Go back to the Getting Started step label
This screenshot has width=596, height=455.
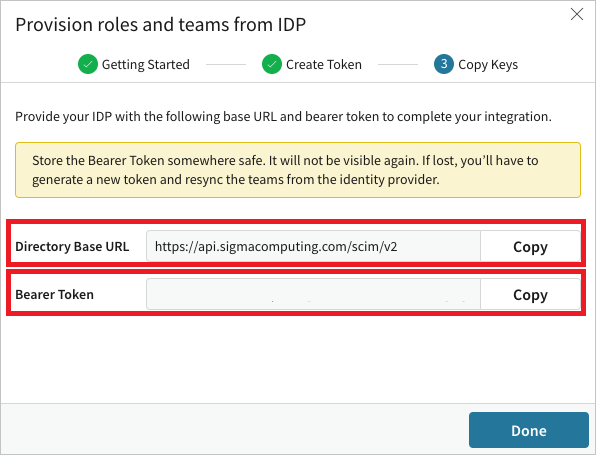[x=146, y=65]
